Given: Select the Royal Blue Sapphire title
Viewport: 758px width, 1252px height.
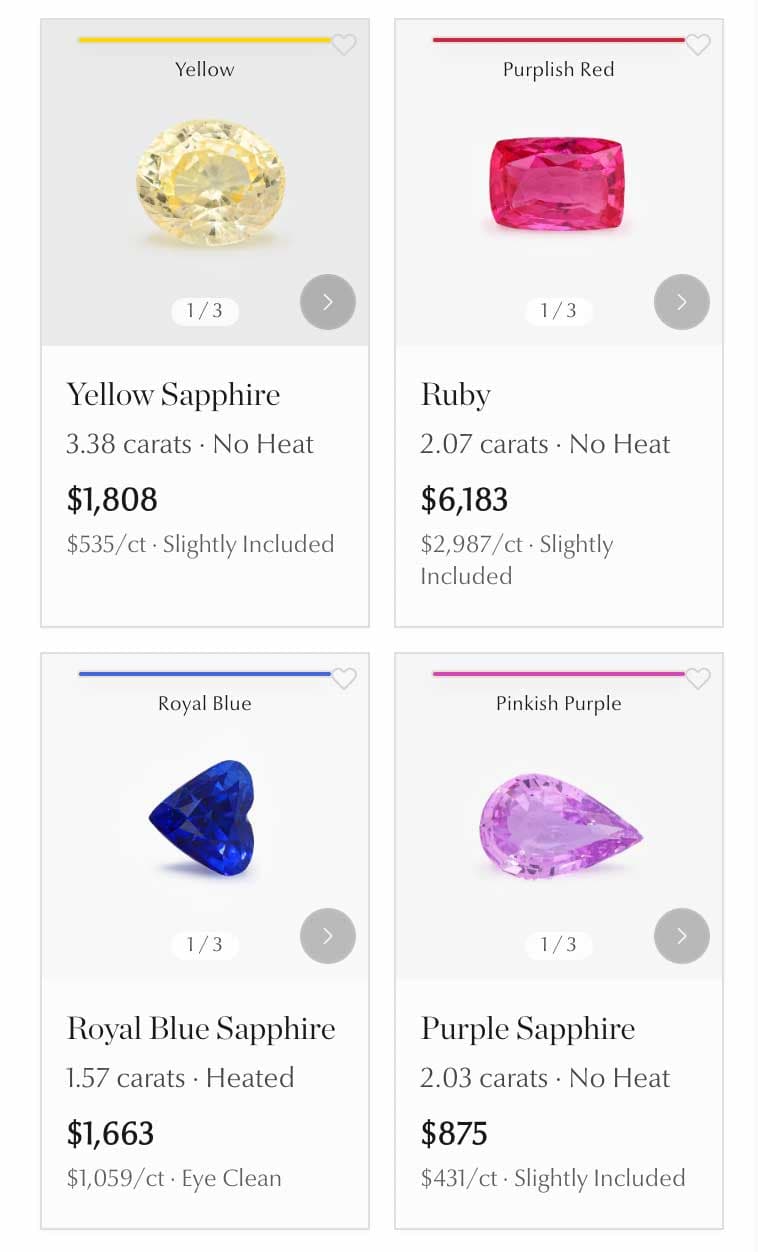Looking at the screenshot, I should 201,1028.
